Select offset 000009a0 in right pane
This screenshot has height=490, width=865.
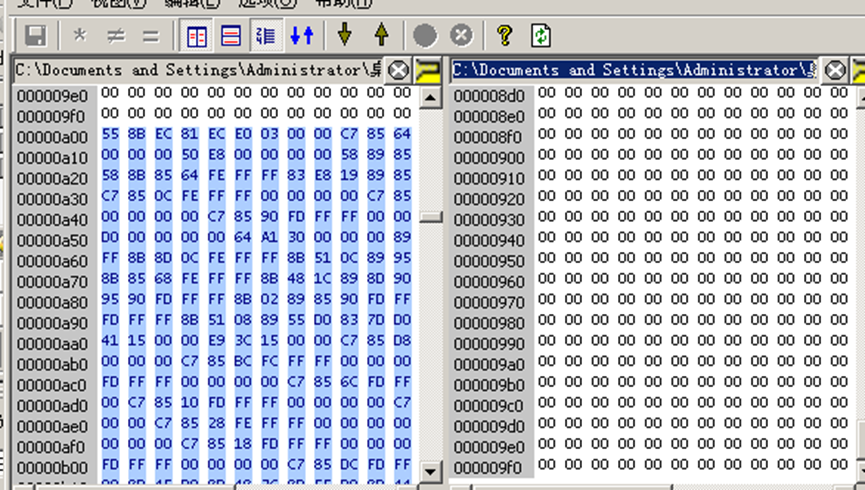coord(489,365)
